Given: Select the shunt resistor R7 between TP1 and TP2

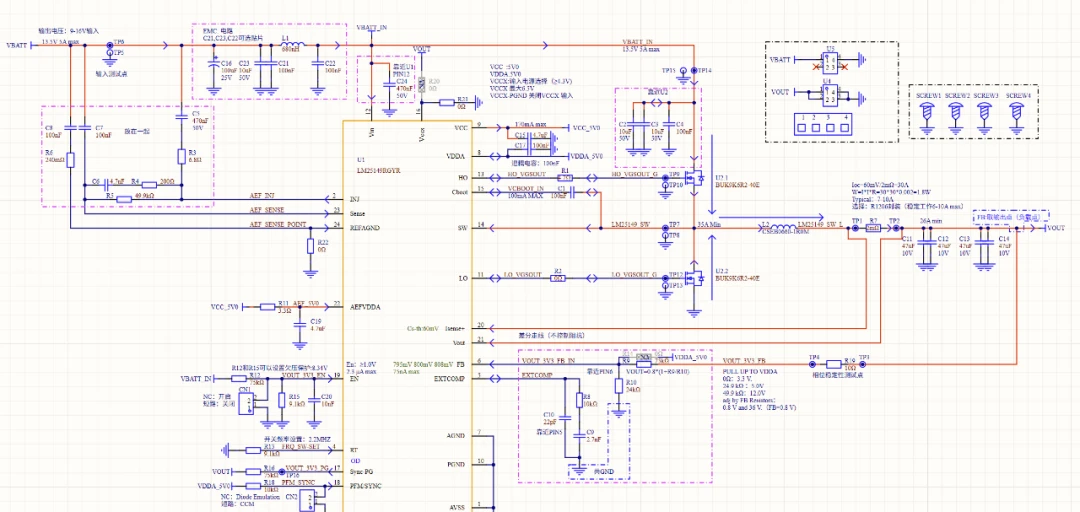Looking at the screenshot, I should [873, 228].
